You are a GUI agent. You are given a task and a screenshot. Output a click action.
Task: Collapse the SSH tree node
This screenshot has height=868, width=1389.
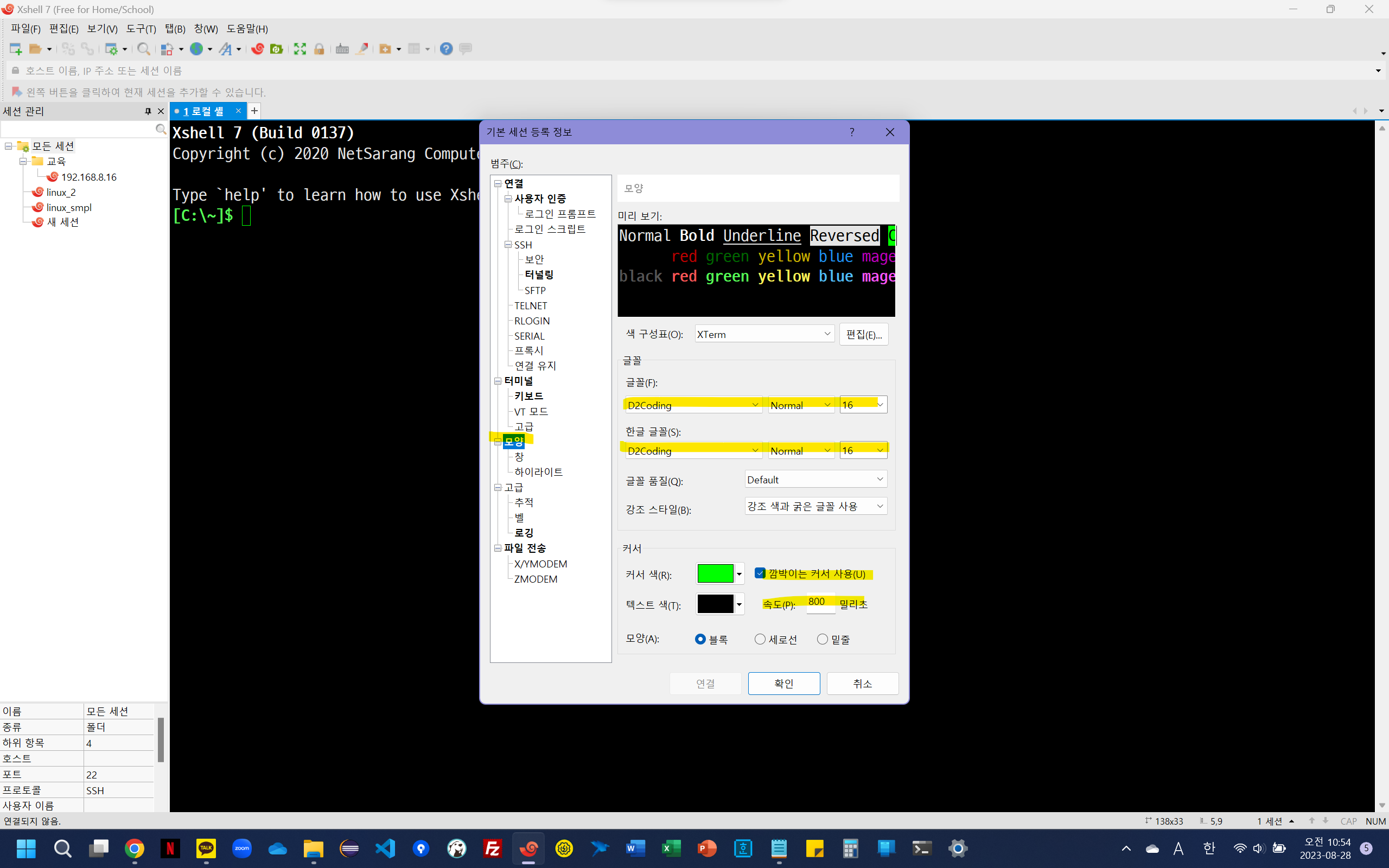pyautogui.click(x=508, y=245)
